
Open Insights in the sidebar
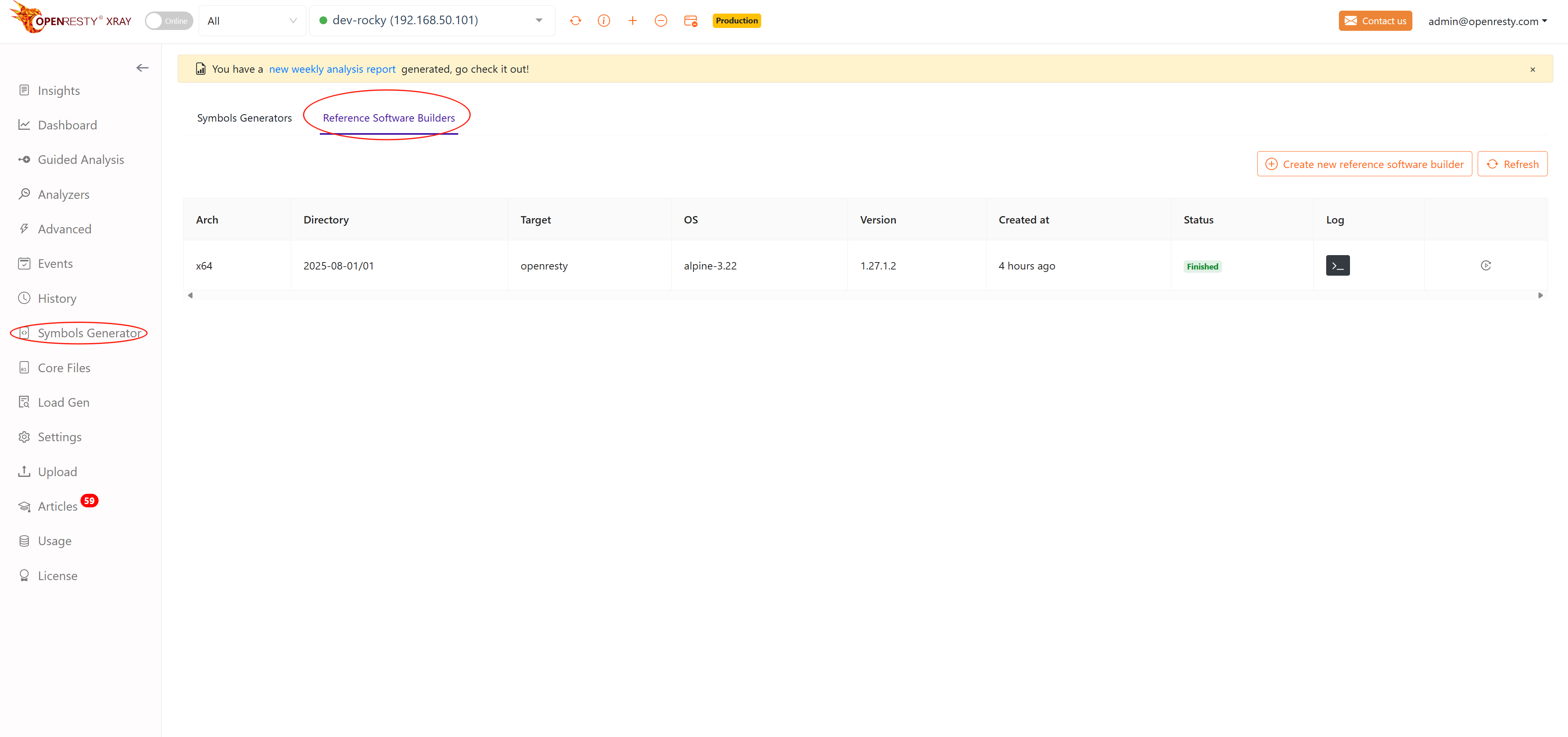click(x=58, y=90)
